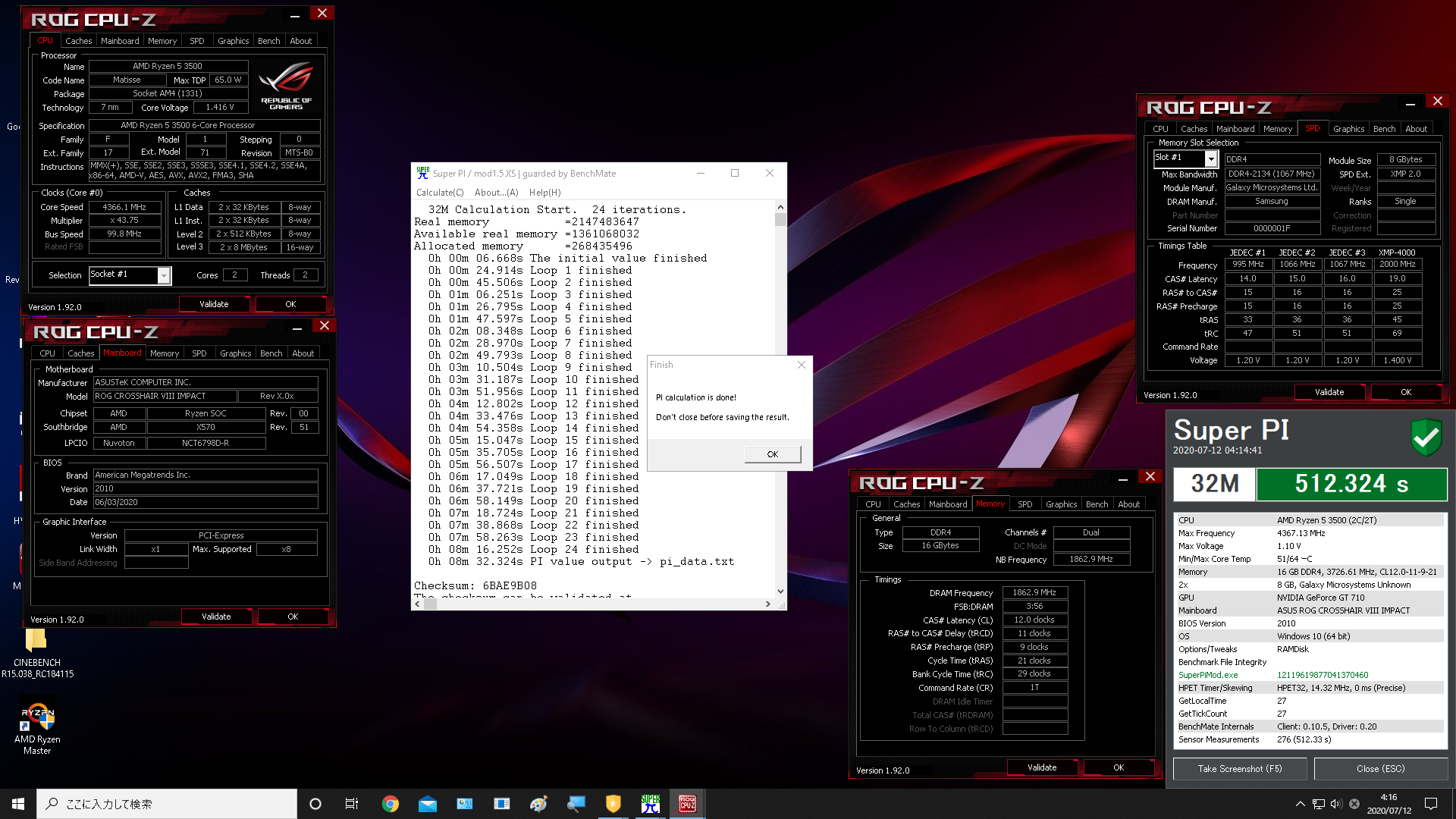Minimize the Super PI window
This screenshot has height=819, width=1456.
701,174
